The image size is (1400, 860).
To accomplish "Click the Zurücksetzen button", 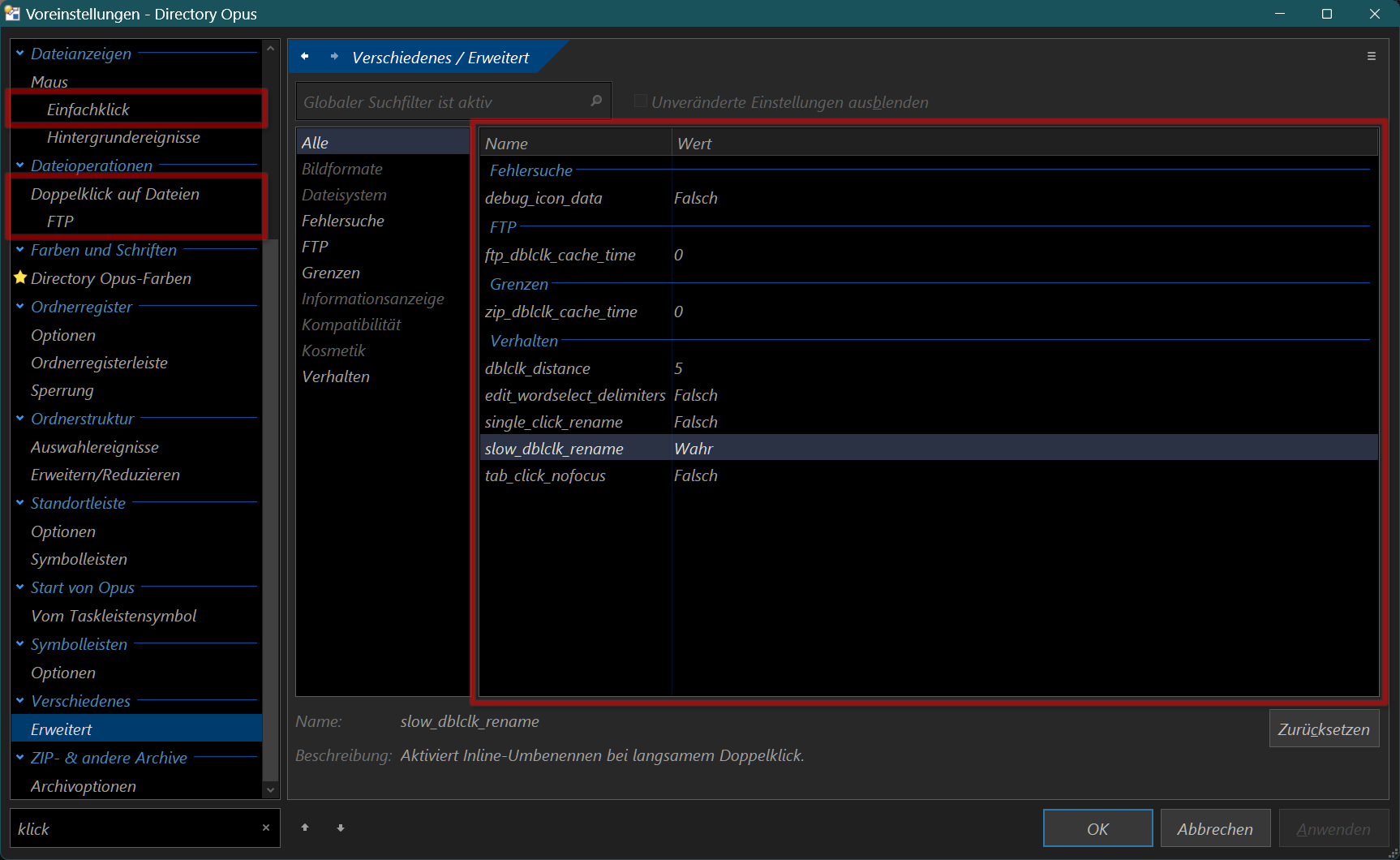I will (1324, 729).
